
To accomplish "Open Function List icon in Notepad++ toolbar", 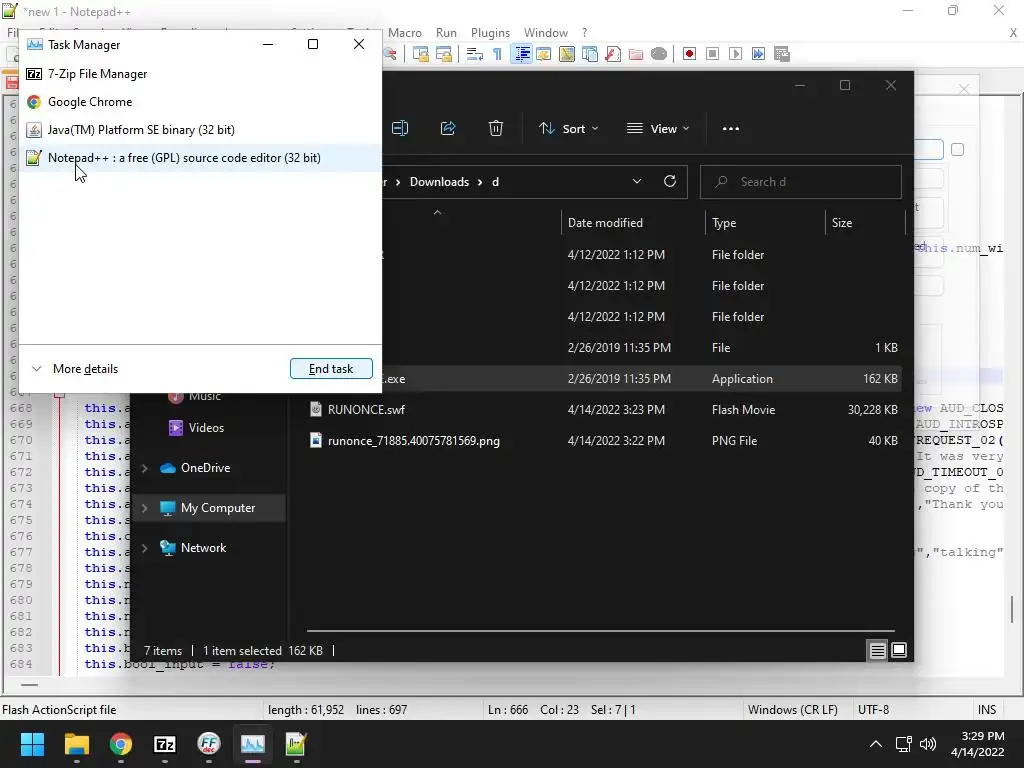I will click(613, 54).
